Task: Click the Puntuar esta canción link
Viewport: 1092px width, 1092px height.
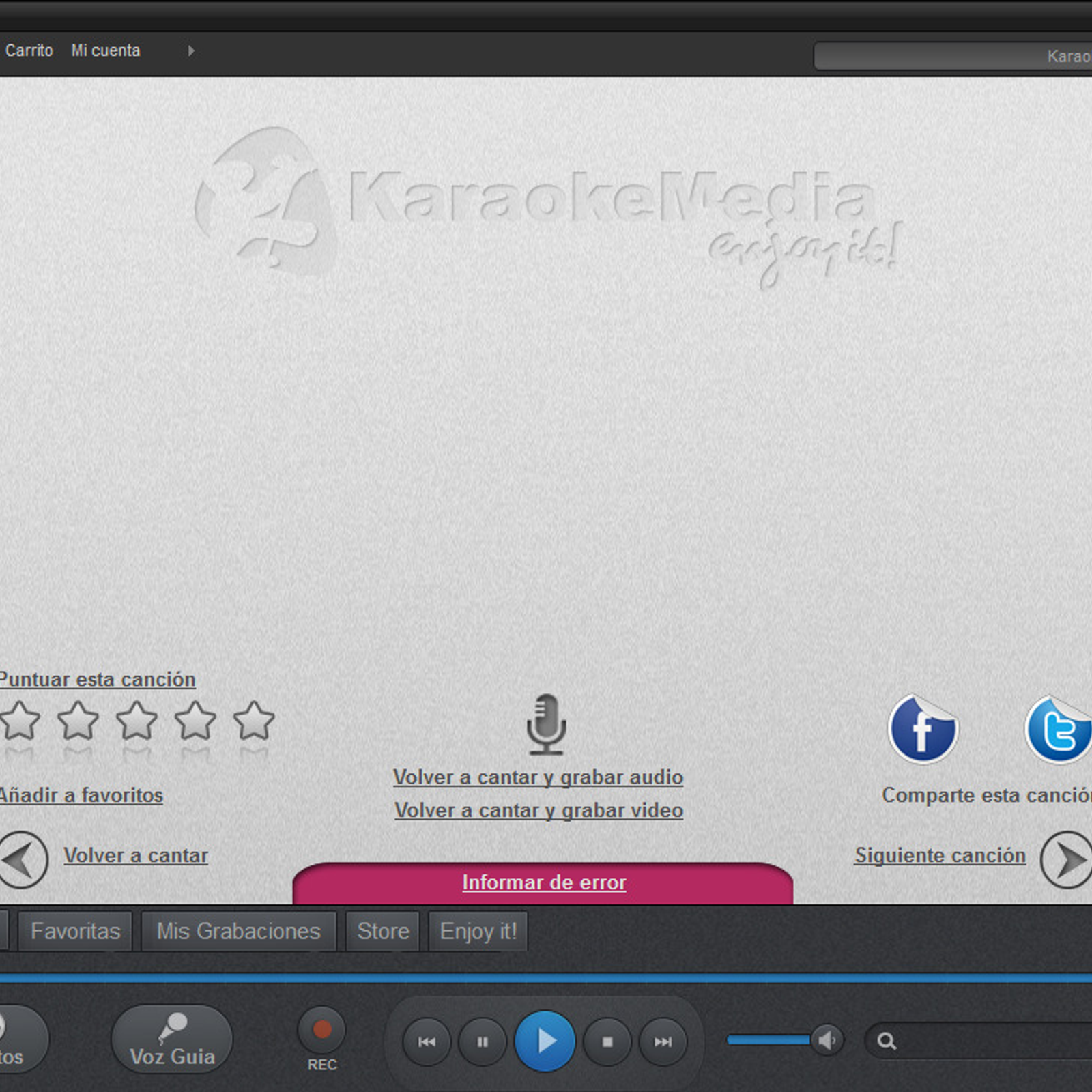Action: (97, 680)
